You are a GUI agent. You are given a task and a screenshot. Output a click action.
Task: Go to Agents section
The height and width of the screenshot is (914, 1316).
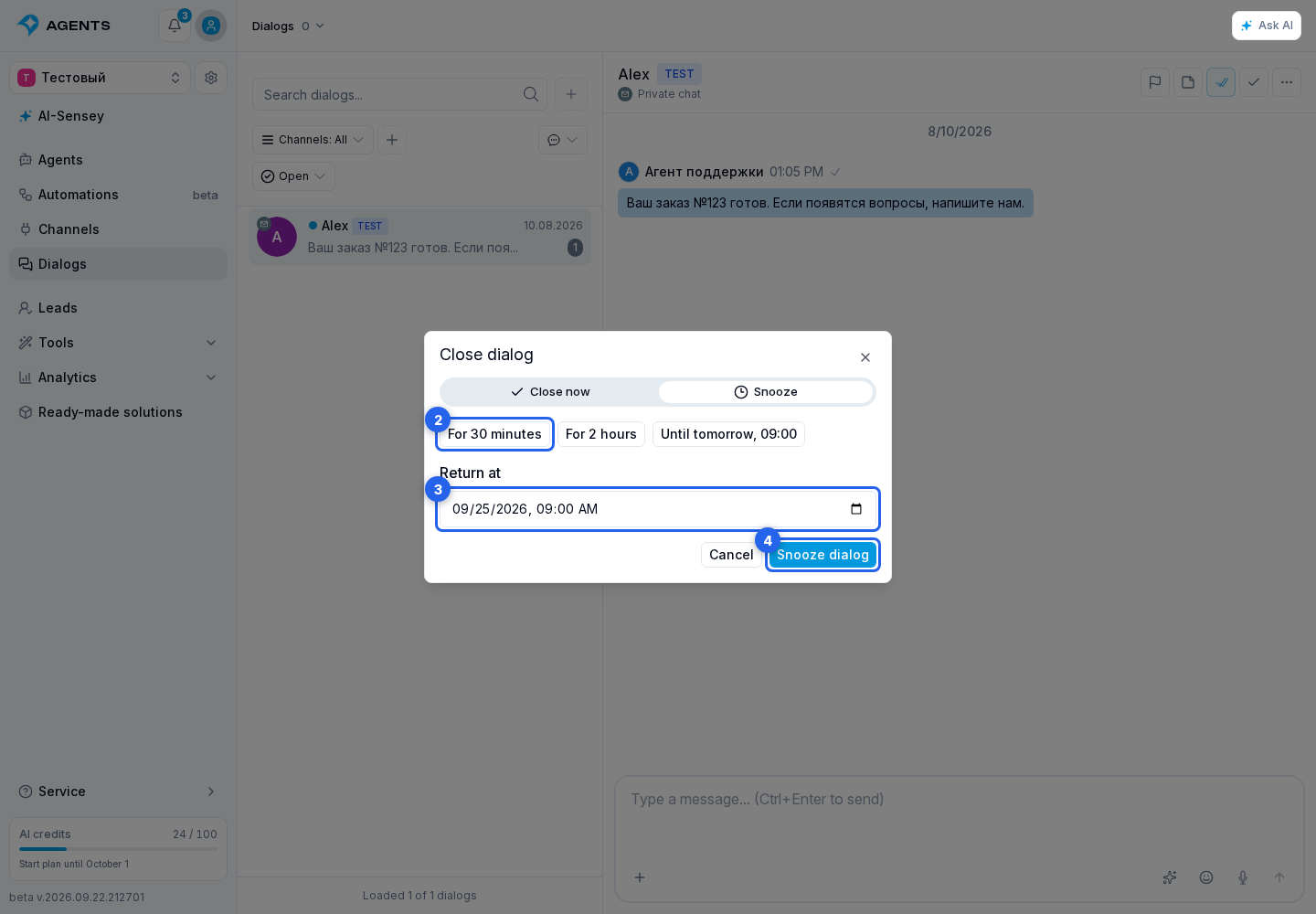point(118,160)
